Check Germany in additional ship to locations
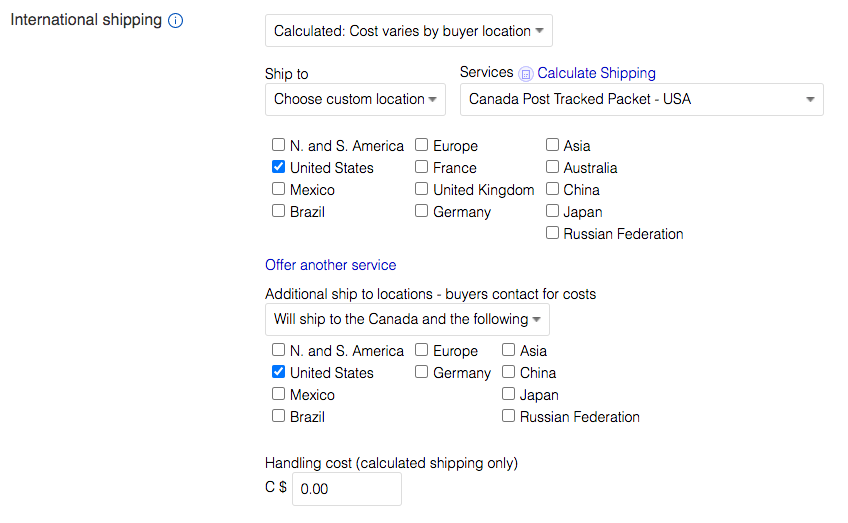This screenshot has width=848, height=523. (421, 372)
